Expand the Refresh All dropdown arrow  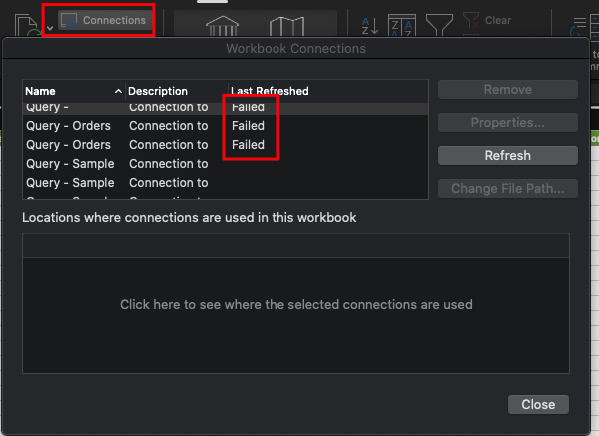[x=50, y=28]
